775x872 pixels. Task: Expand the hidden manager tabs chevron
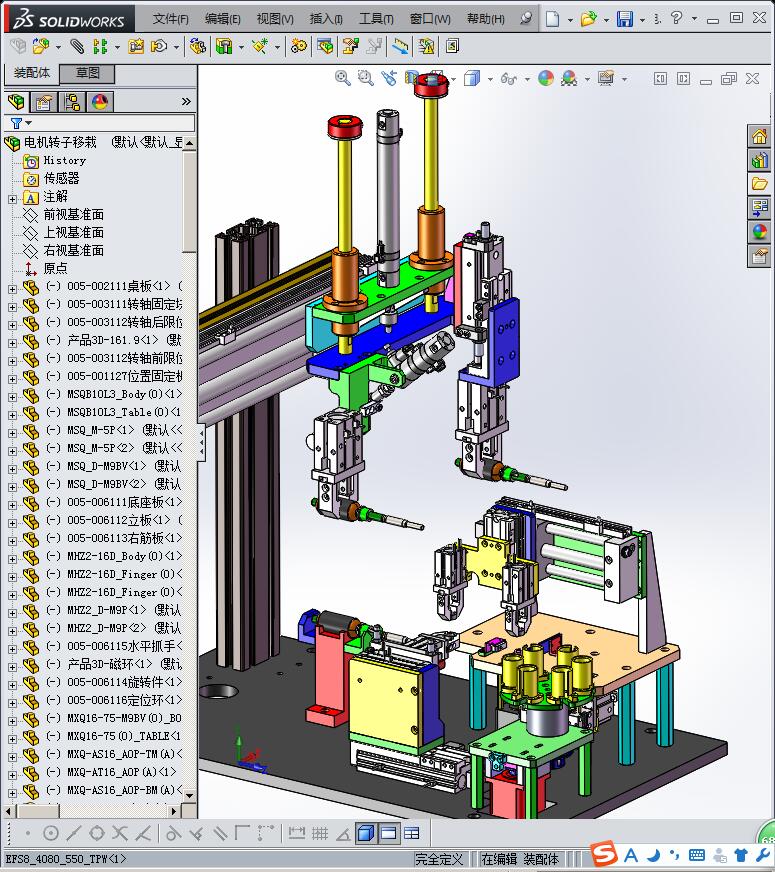click(x=186, y=102)
